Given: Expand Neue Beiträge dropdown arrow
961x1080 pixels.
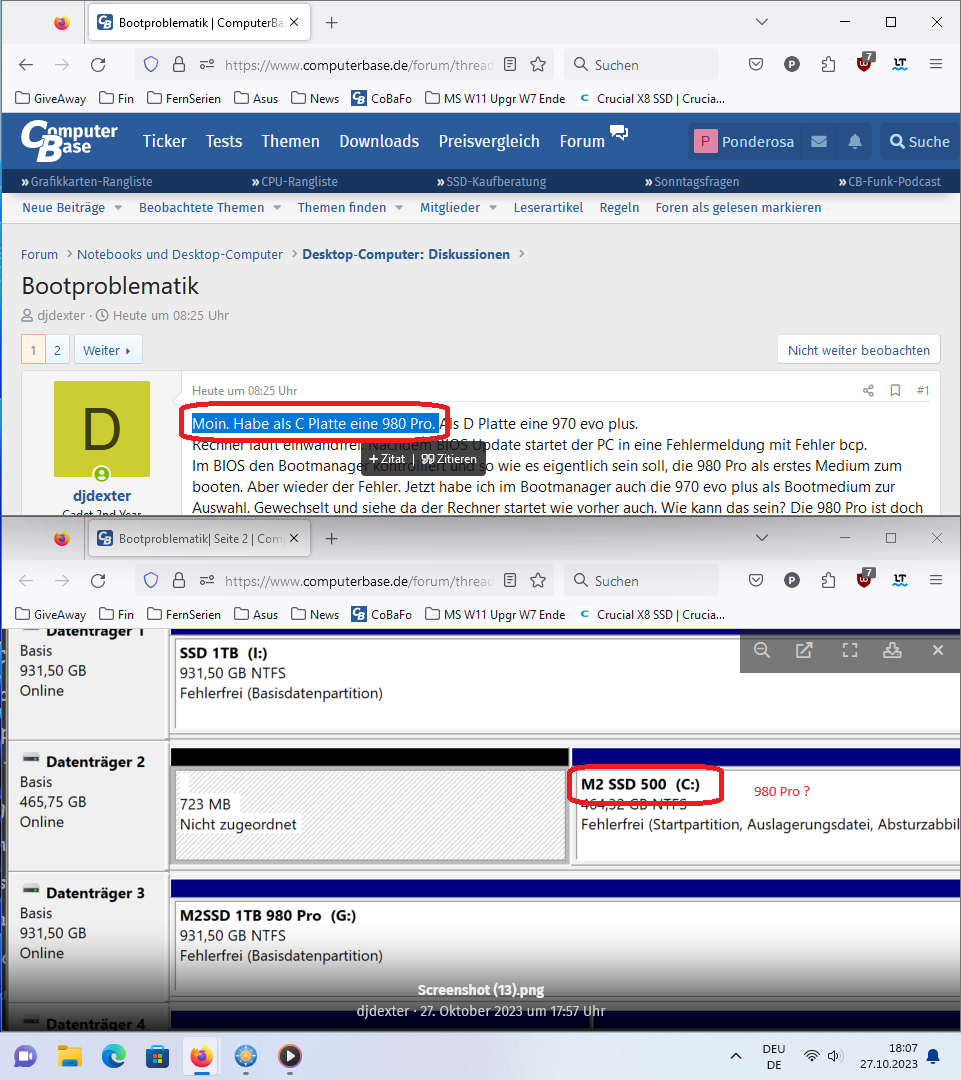Looking at the screenshot, I should coord(118,208).
